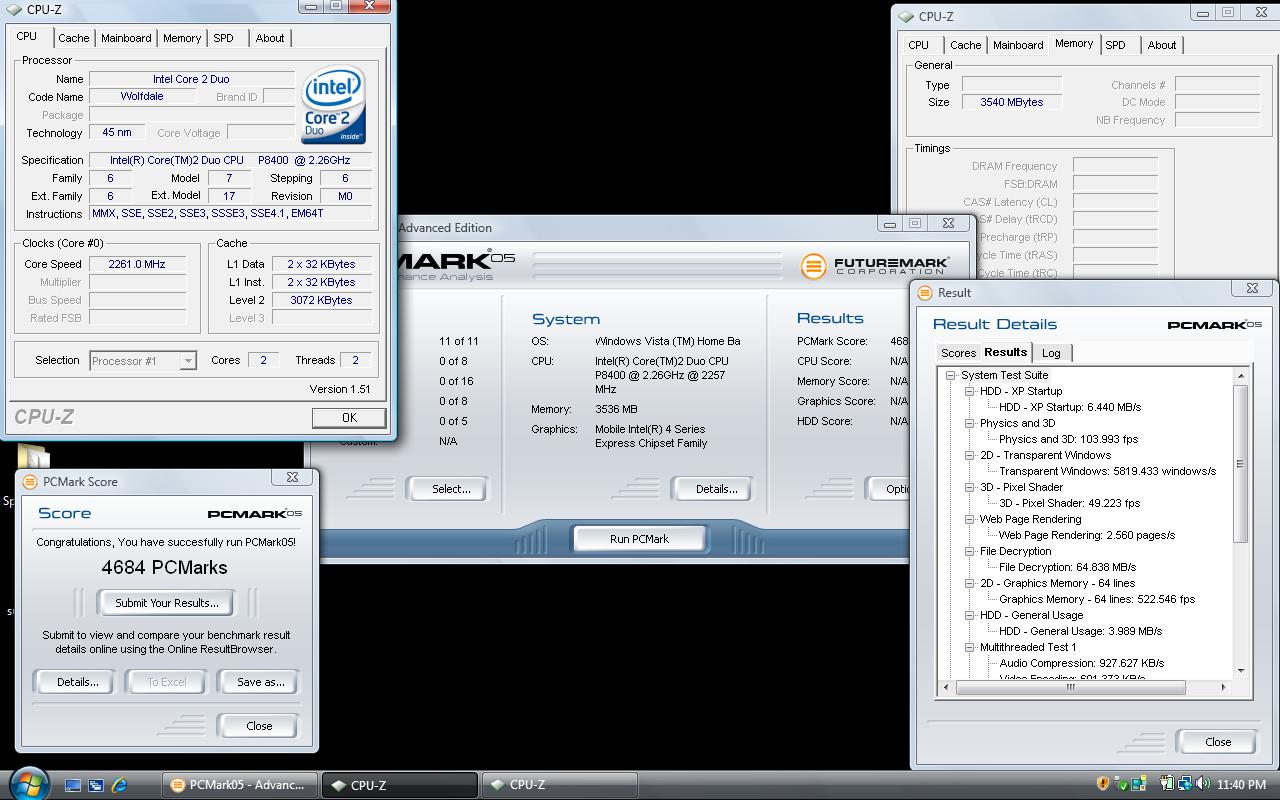The image size is (1280, 800).
Task: Click the Show Desktop quick launch icon
Action: coord(73,786)
